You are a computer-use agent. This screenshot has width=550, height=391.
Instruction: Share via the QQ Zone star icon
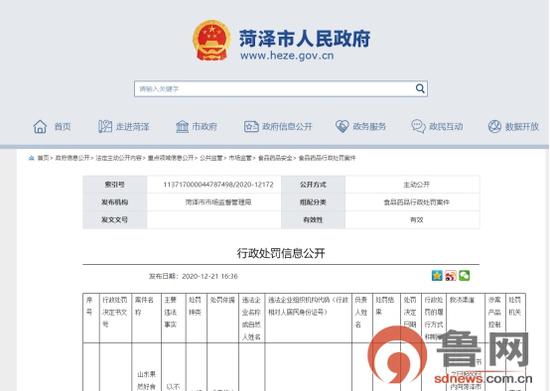[437, 276]
